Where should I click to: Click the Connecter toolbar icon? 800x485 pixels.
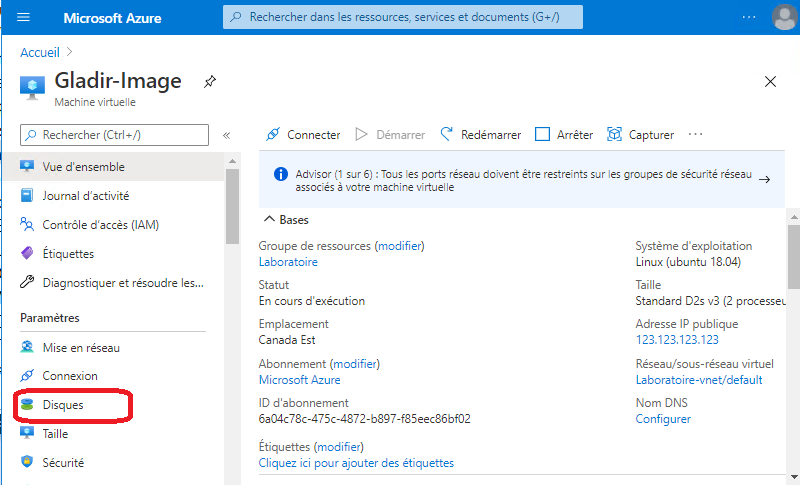pos(272,134)
